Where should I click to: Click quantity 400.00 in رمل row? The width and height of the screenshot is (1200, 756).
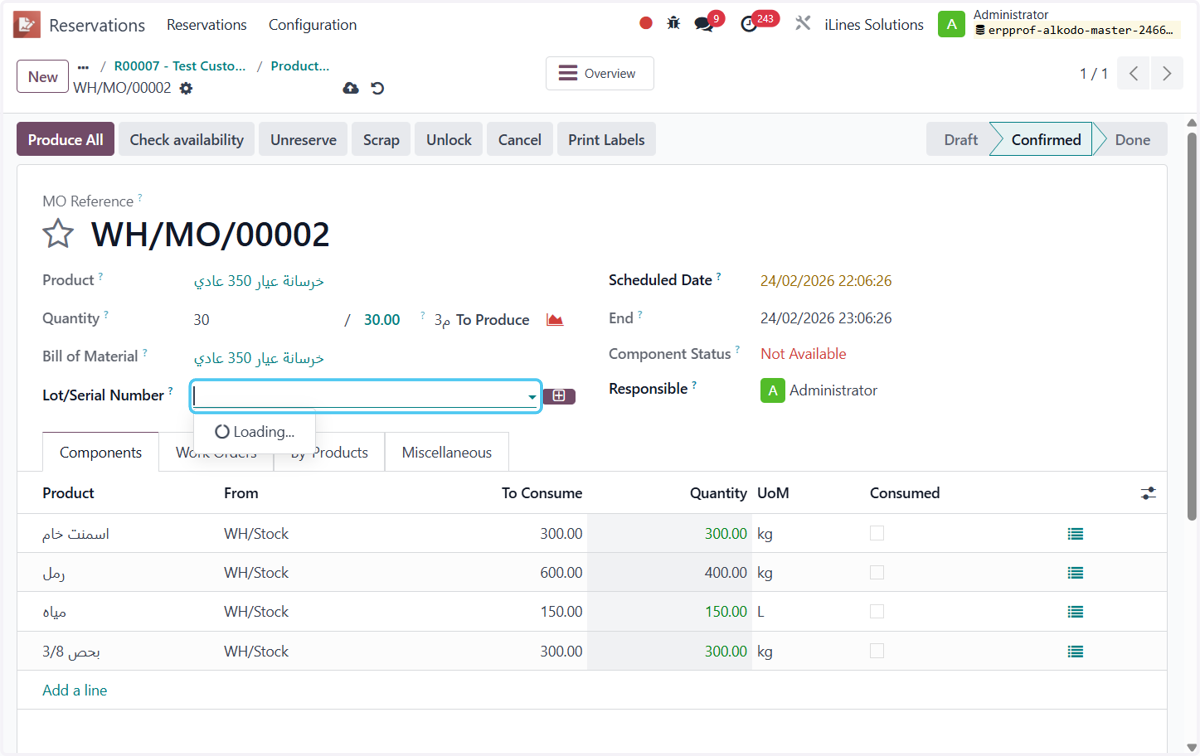point(726,573)
